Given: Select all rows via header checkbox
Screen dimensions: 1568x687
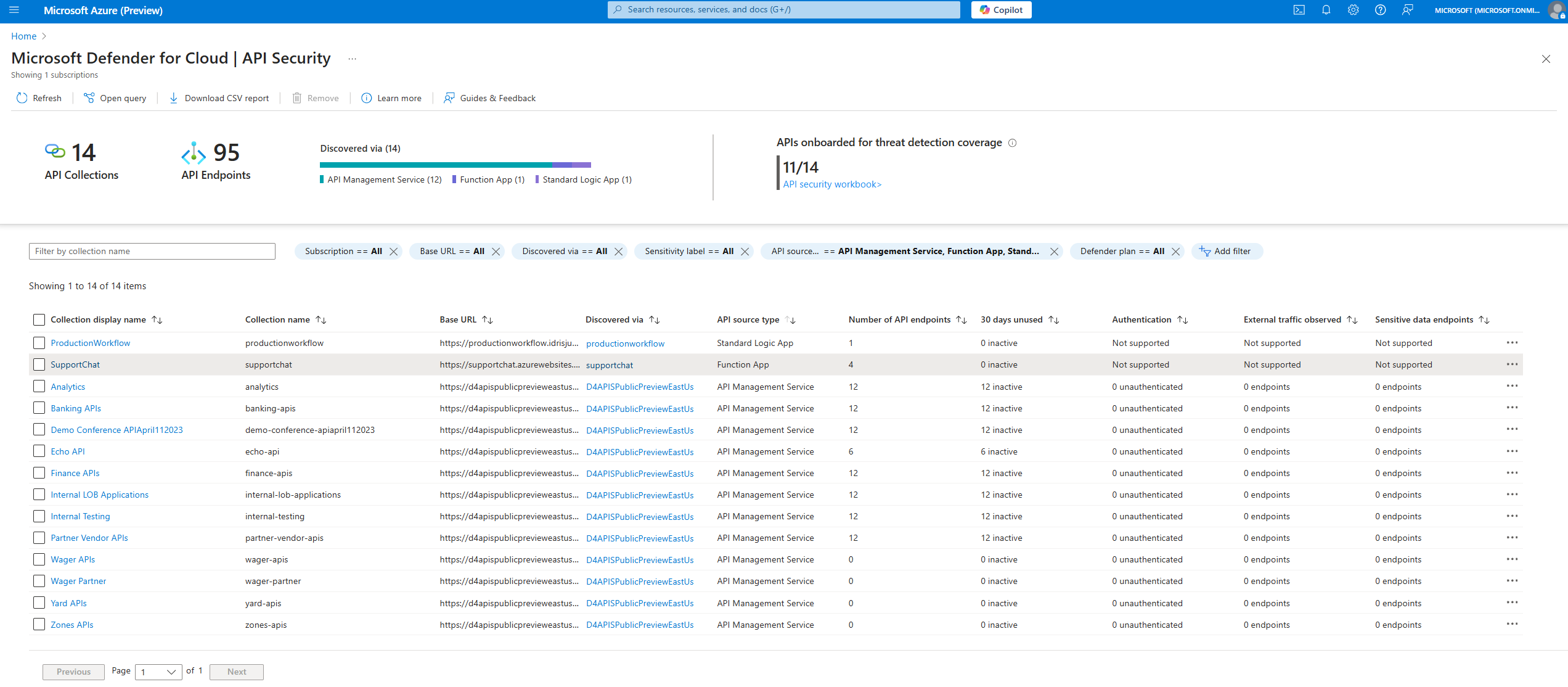Looking at the screenshot, I should click(39, 319).
